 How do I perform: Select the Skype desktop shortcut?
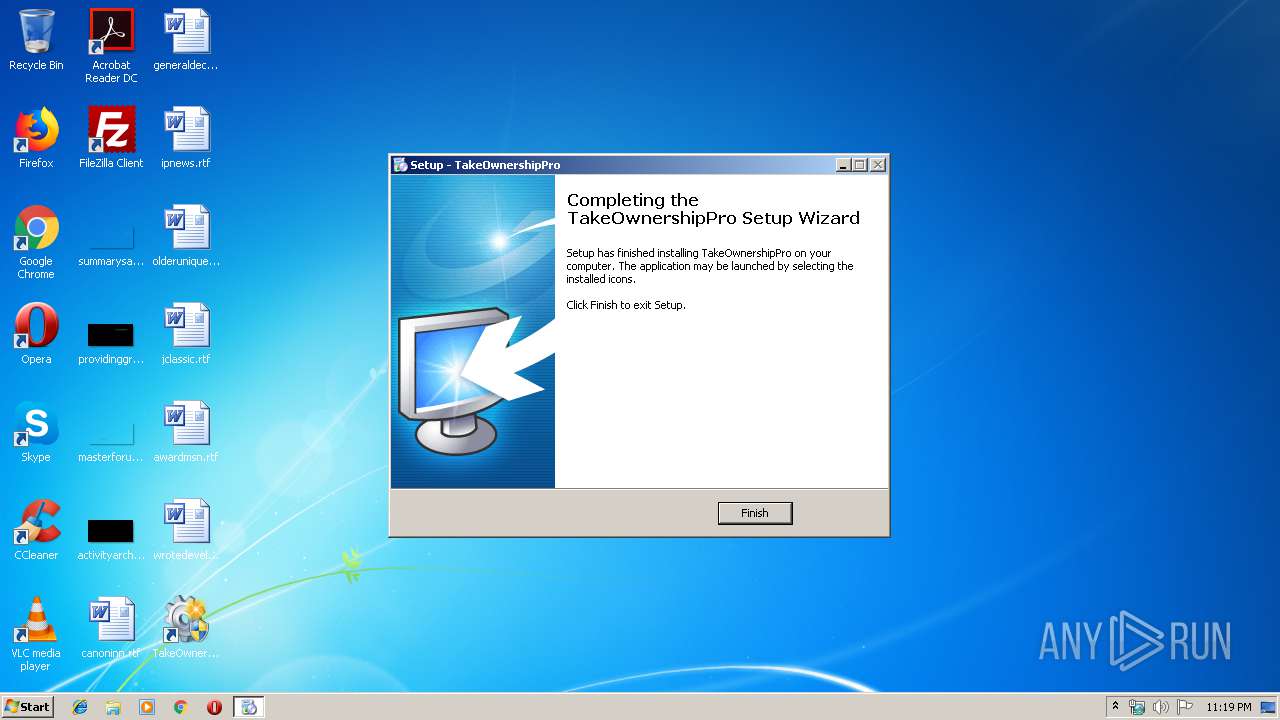(x=36, y=432)
